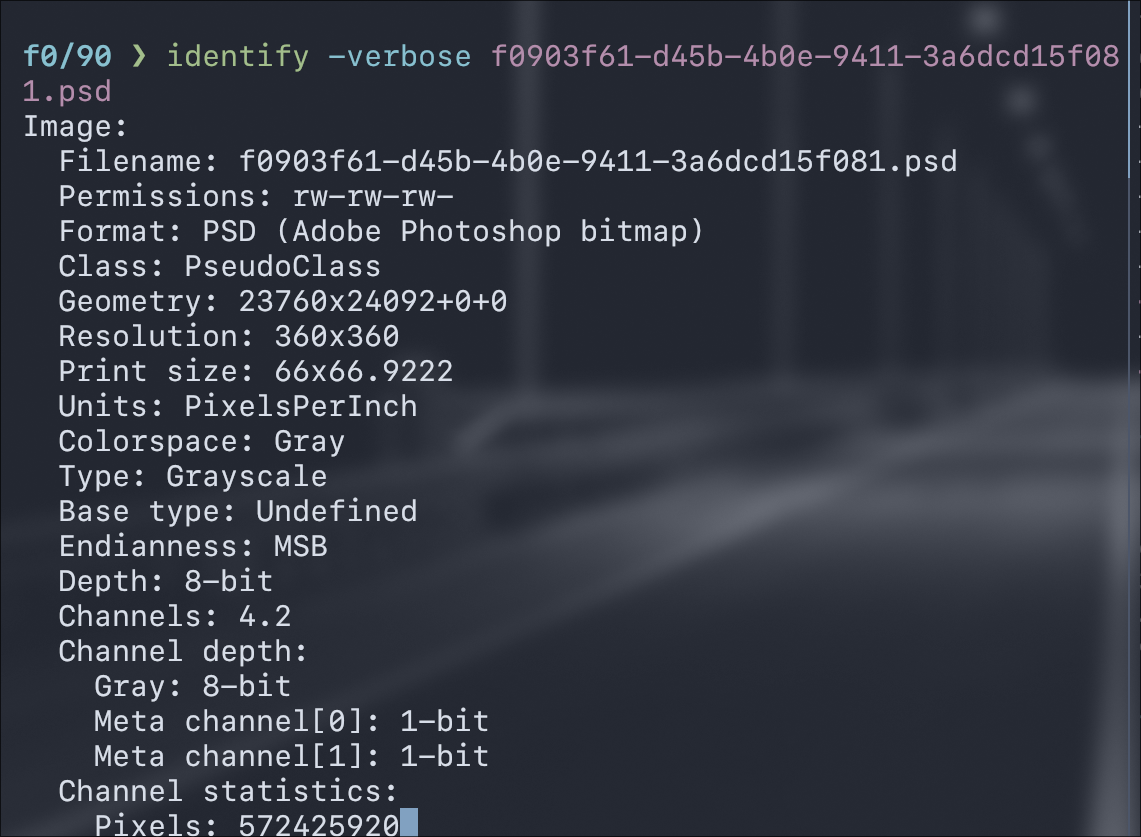Click the Filename output line
Image resolution: width=1141 pixels, height=837 pixels.
tap(507, 161)
